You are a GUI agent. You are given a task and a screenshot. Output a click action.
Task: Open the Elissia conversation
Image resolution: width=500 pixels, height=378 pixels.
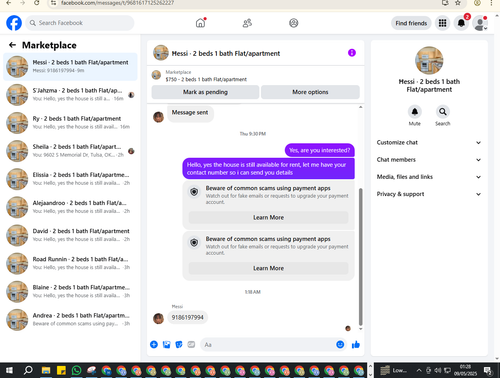pos(70,179)
